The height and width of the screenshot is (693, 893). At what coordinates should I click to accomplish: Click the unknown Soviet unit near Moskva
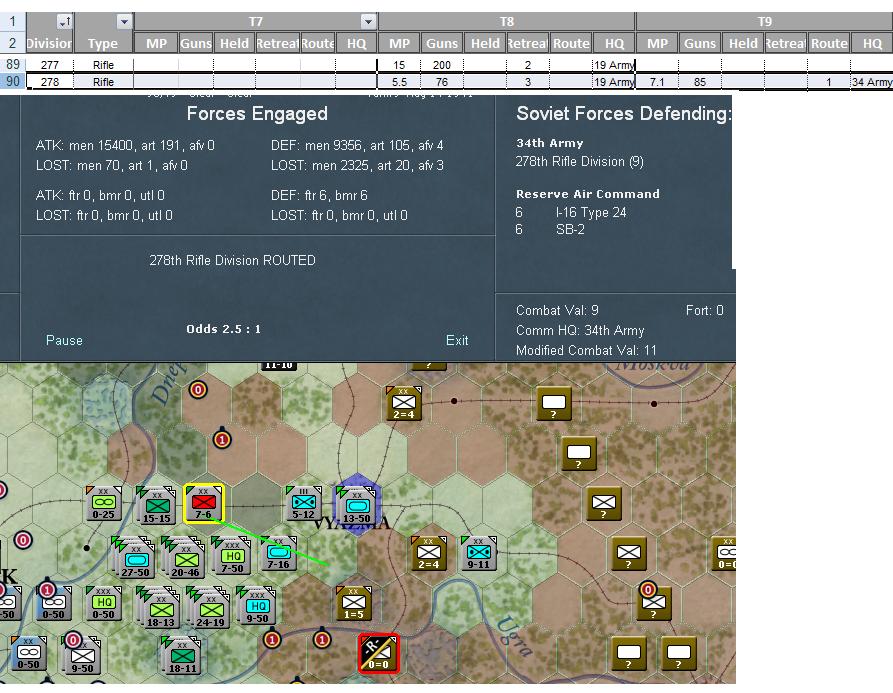pos(554,404)
